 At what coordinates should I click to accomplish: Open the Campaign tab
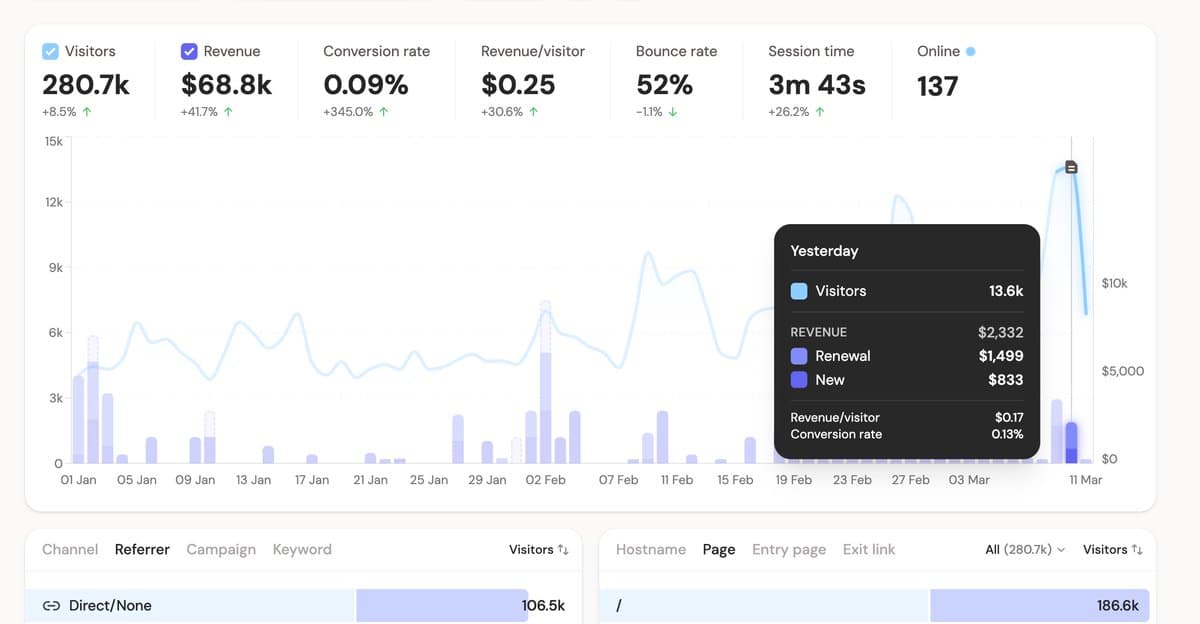pyautogui.click(x=221, y=550)
